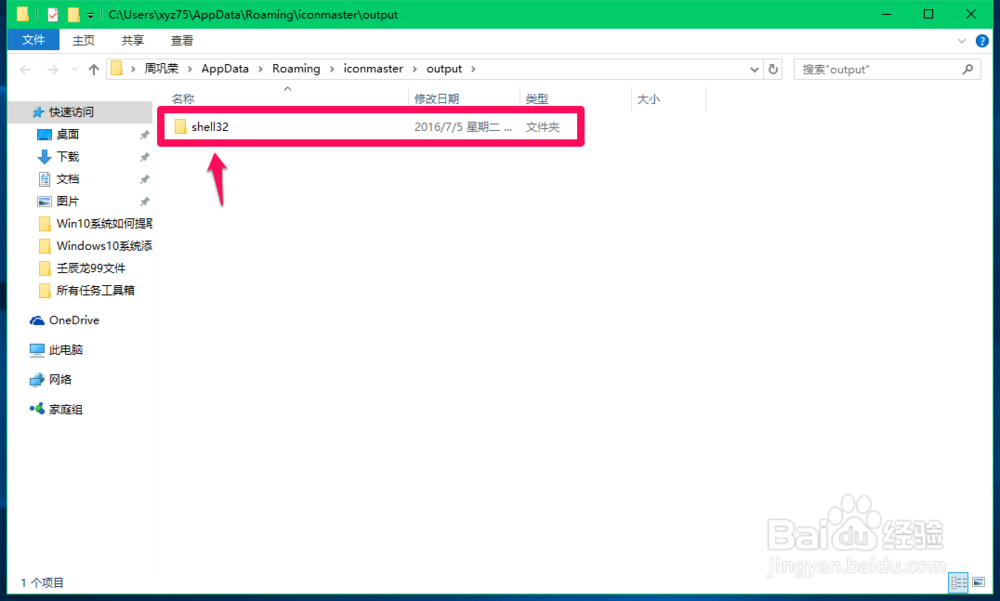This screenshot has width=1000, height=601.
Task: Open the address bar history dropdown
Action: pos(756,68)
